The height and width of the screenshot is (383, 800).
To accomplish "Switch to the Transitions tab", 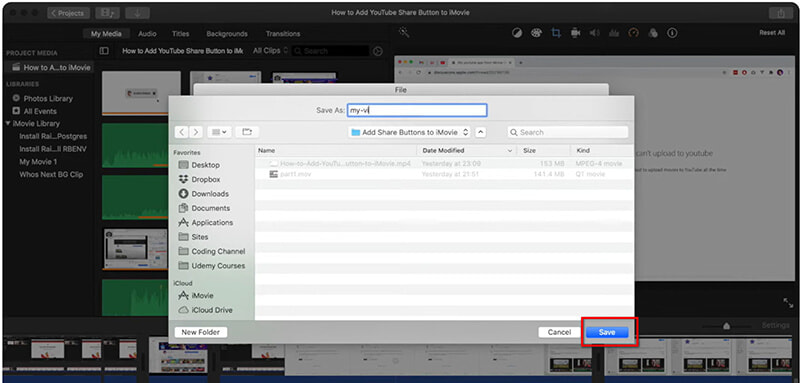I will pyautogui.click(x=283, y=34).
